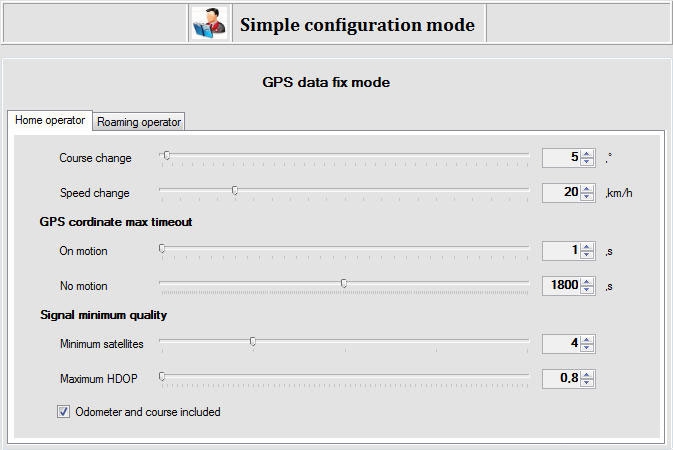Click the Speed change slider thumb
This screenshot has width=673, height=450.
tap(235, 190)
